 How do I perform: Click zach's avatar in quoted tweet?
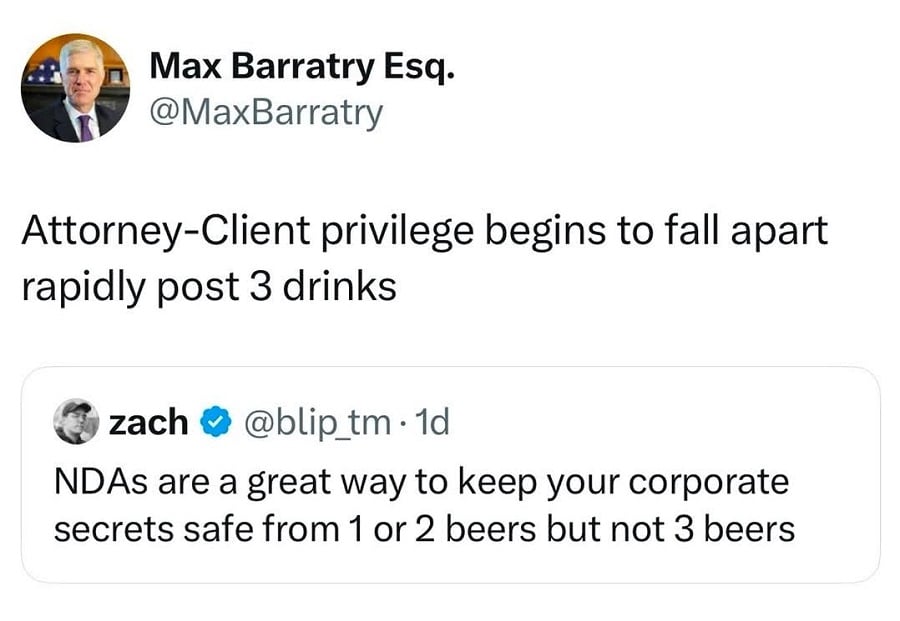coord(75,422)
